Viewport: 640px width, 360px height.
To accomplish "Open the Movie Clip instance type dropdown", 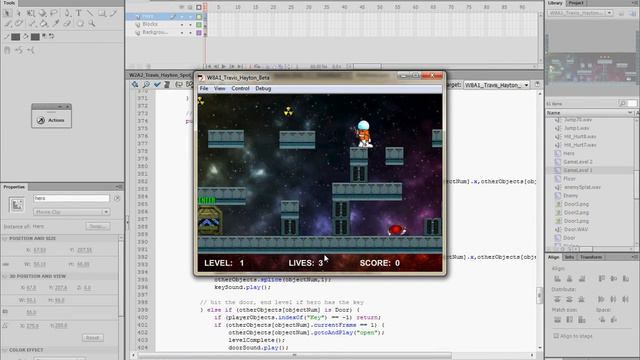I will pos(71,212).
